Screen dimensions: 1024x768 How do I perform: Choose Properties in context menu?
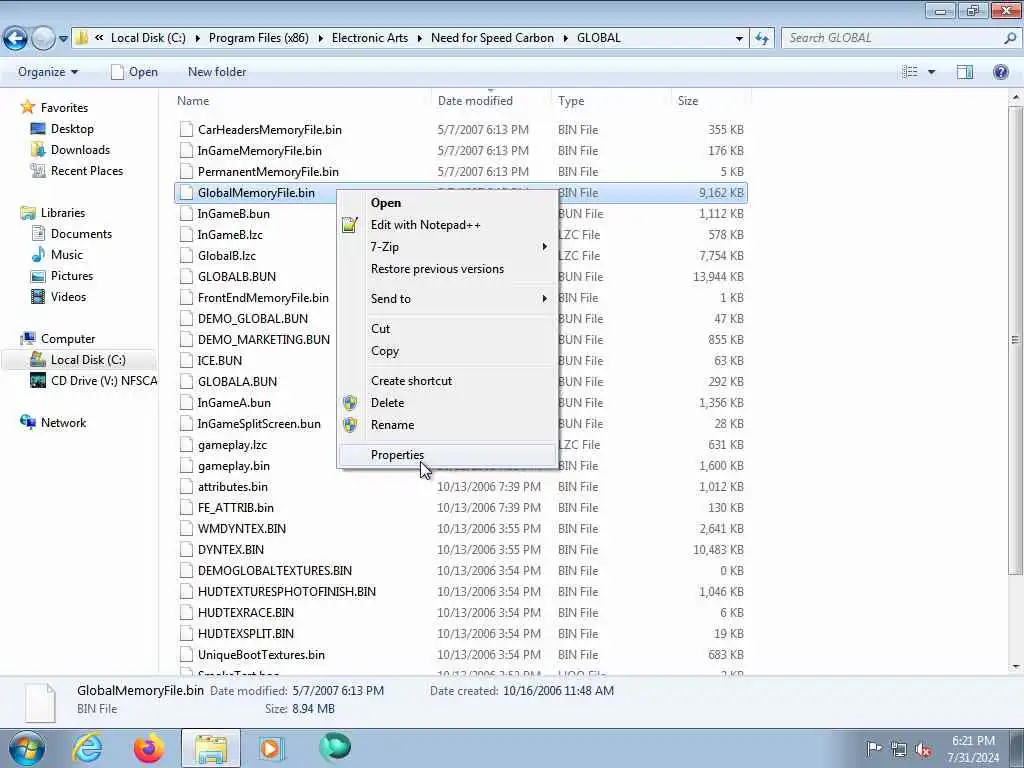pos(447,455)
